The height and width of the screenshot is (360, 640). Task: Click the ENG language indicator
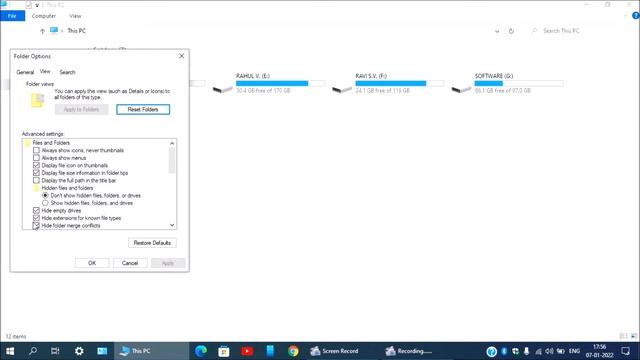click(574, 351)
